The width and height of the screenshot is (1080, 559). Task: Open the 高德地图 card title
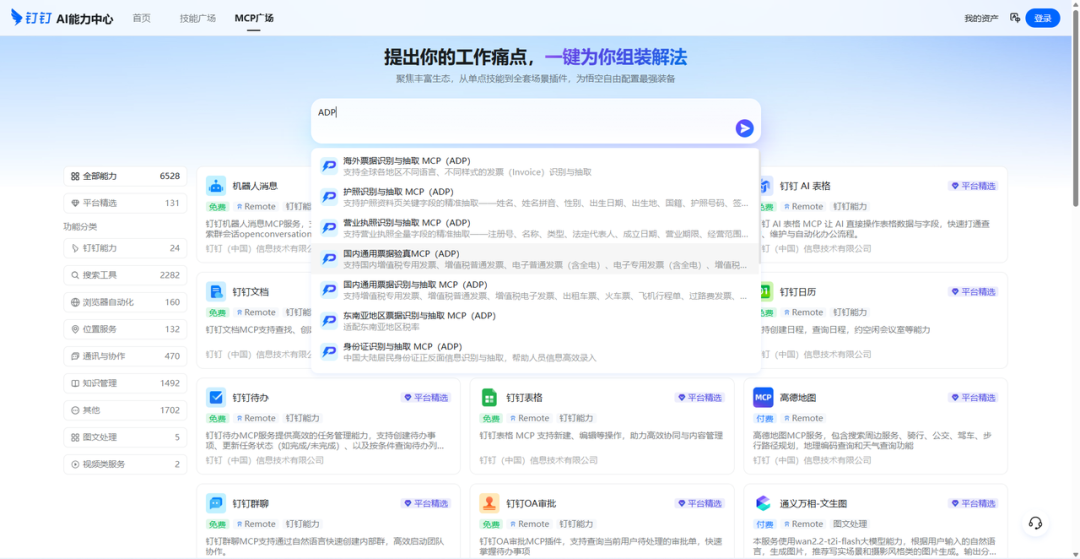[798, 397]
